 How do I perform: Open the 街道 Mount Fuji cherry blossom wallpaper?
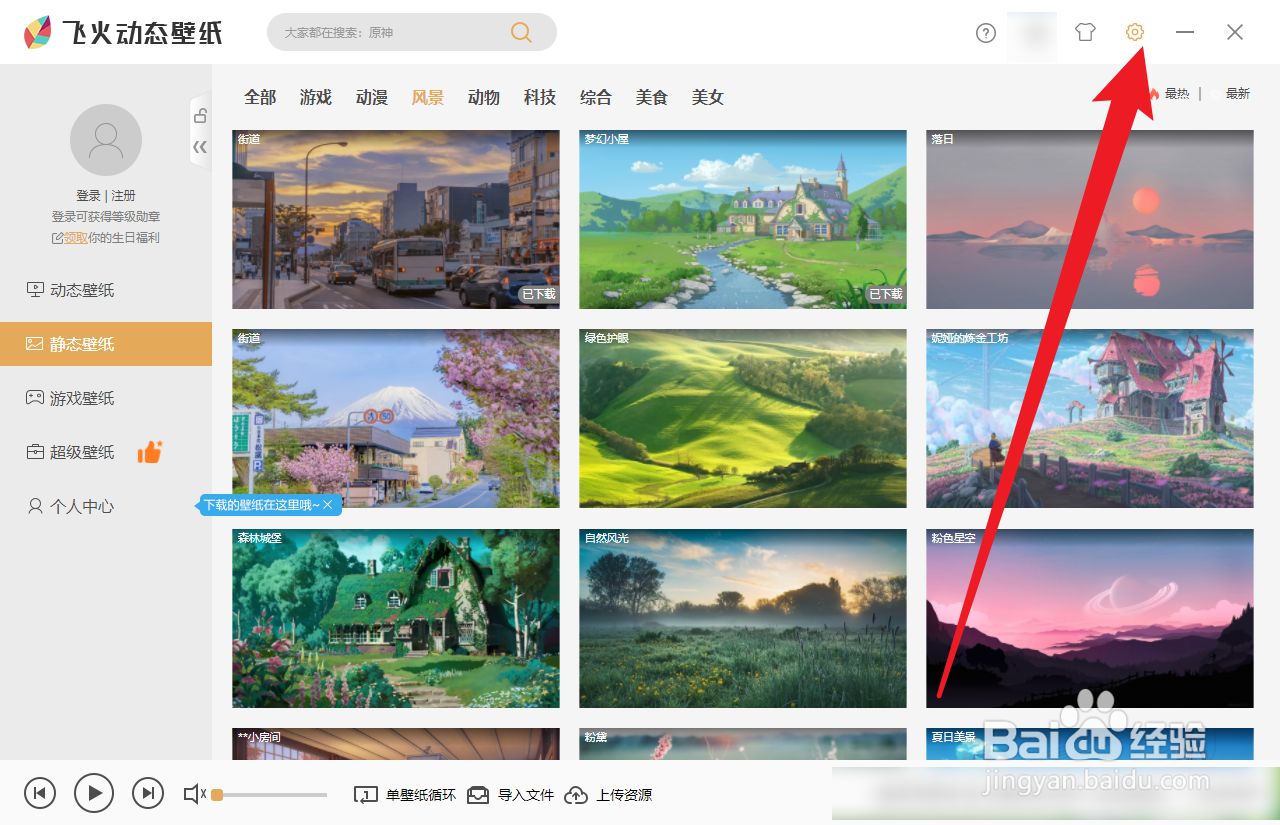click(396, 418)
